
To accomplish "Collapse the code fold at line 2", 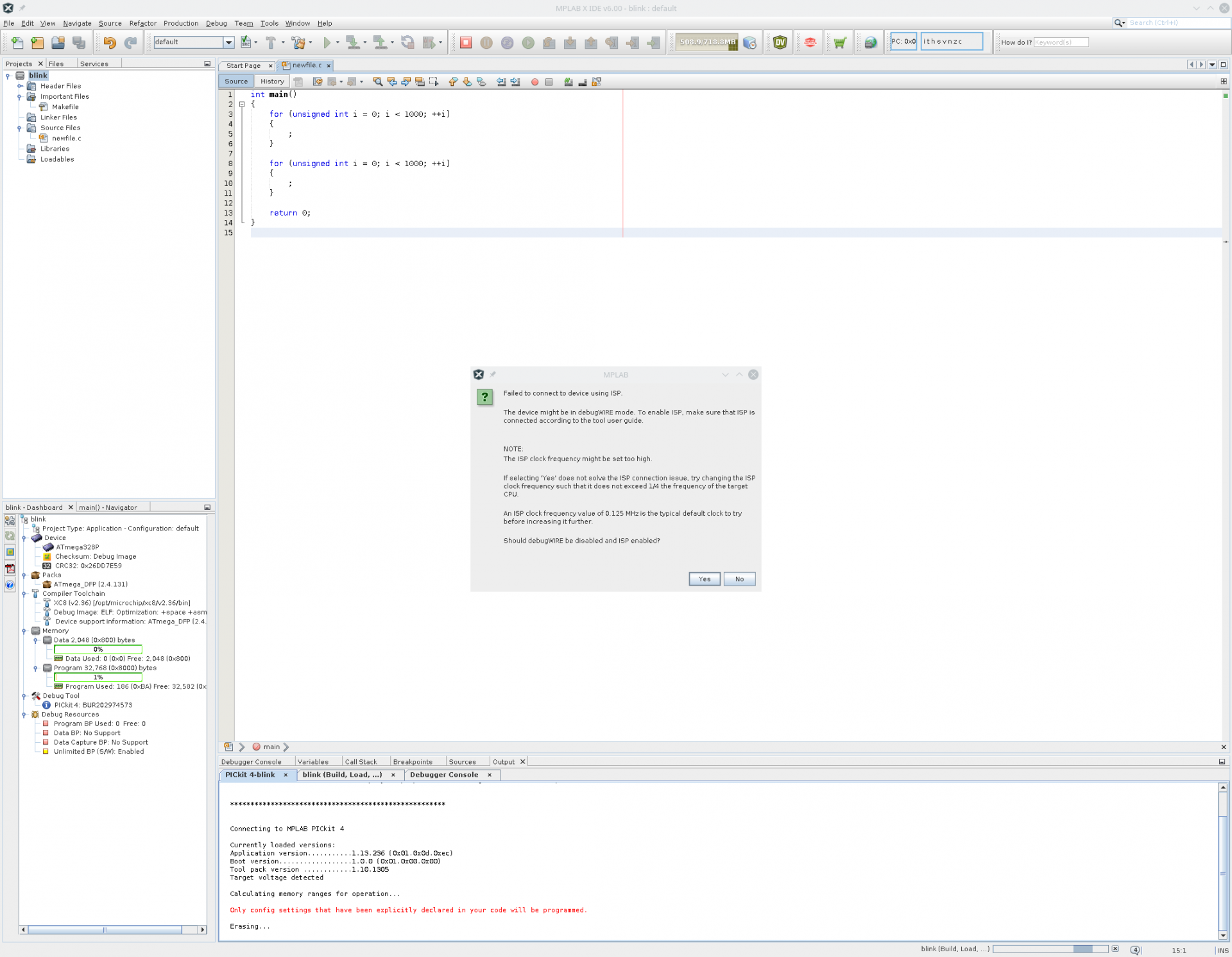I will 242,104.
